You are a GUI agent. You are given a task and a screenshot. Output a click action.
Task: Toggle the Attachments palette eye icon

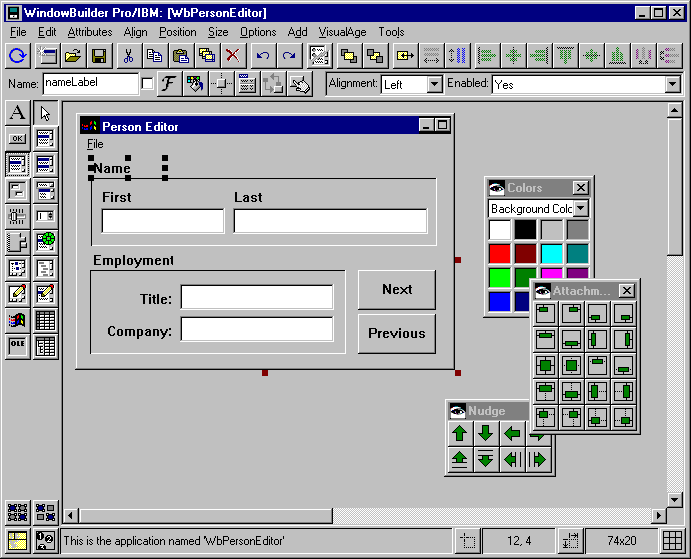(542, 291)
